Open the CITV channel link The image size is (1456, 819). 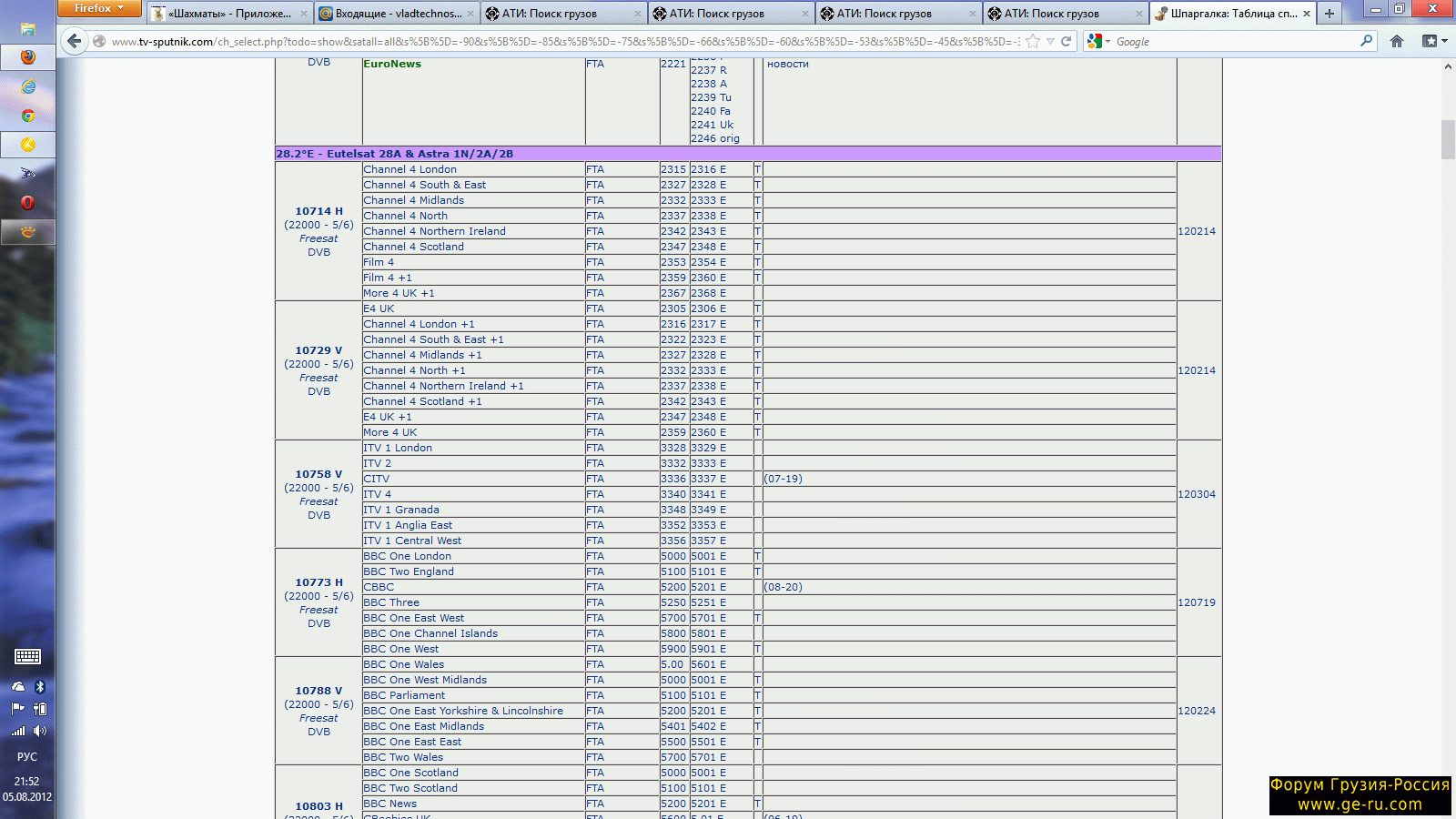click(376, 479)
